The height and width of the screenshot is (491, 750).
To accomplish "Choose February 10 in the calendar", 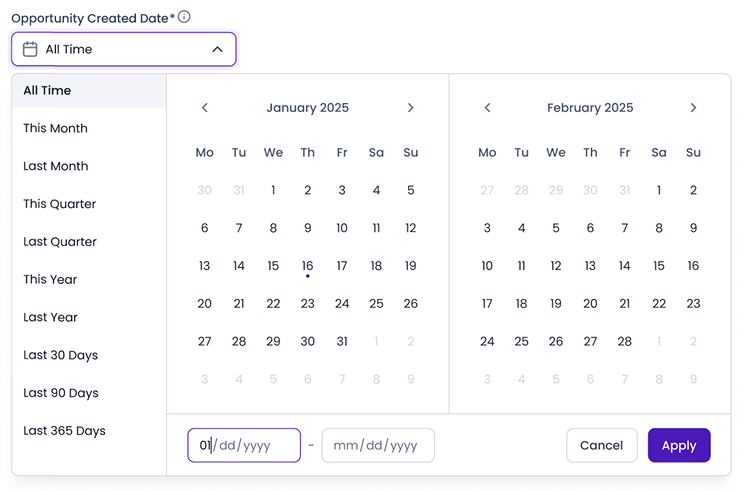I will [x=487, y=266].
